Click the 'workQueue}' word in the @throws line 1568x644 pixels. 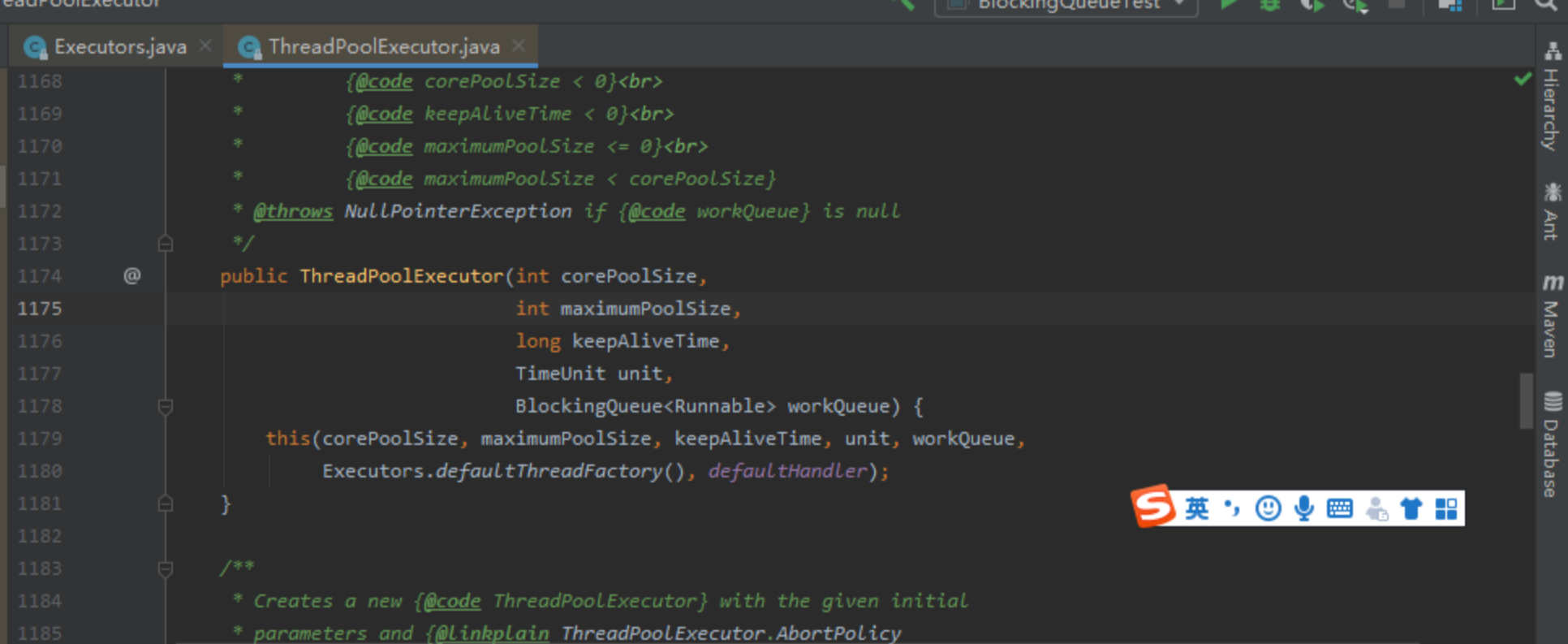coord(753,211)
